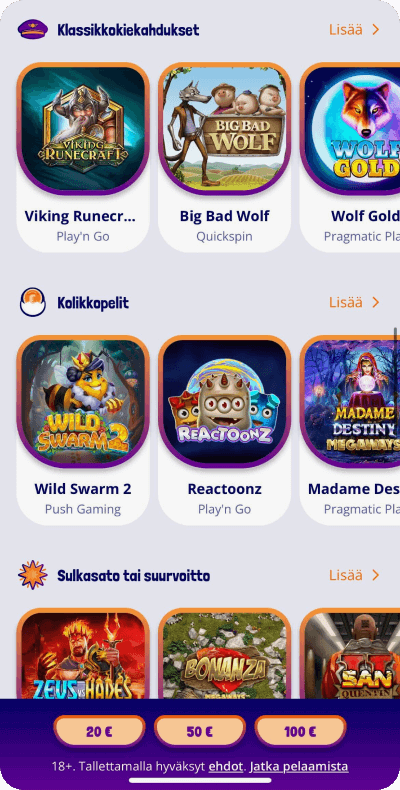The width and height of the screenshot is (400, 790).
Task: Click the starburst Sulkasato tai suurvoitto icon
Action: pyautogui.click(x=33, y=575)
